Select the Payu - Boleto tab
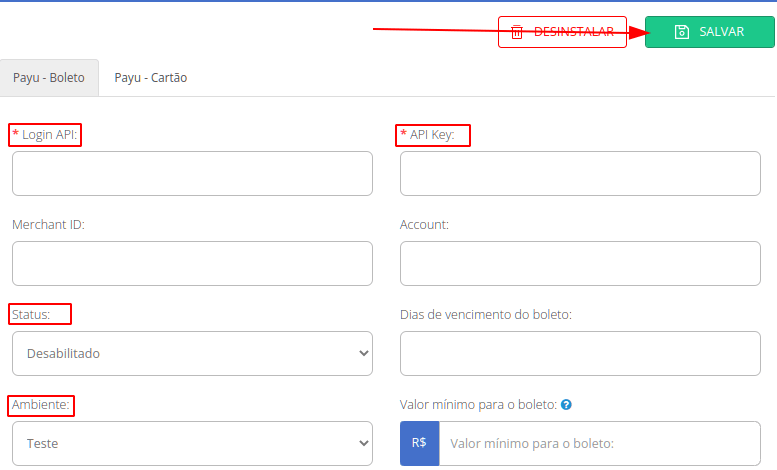This screenshot has width=777, height=470. pos(49,78)
